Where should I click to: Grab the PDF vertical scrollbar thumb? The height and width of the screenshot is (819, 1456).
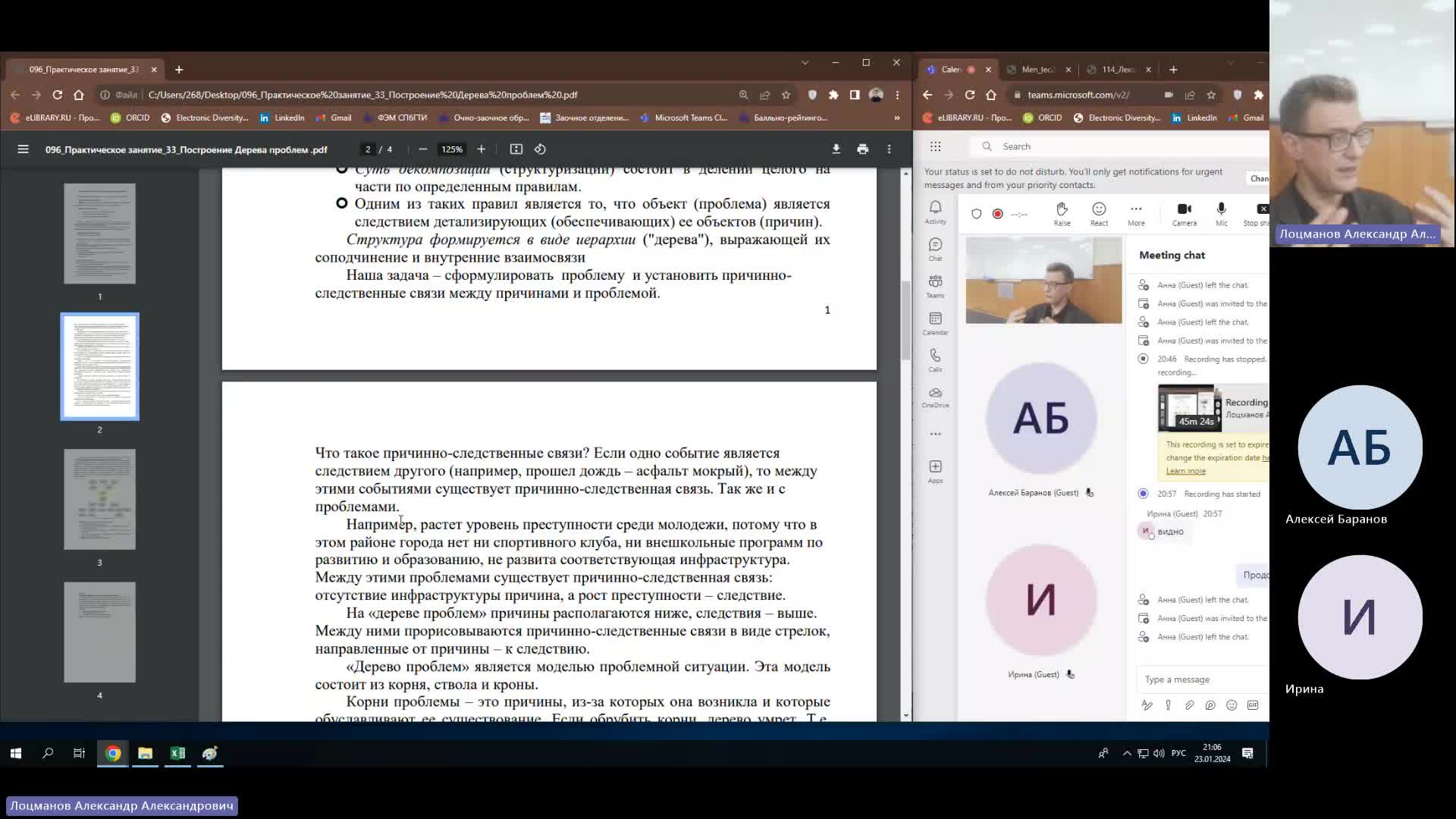pos(905,320)
